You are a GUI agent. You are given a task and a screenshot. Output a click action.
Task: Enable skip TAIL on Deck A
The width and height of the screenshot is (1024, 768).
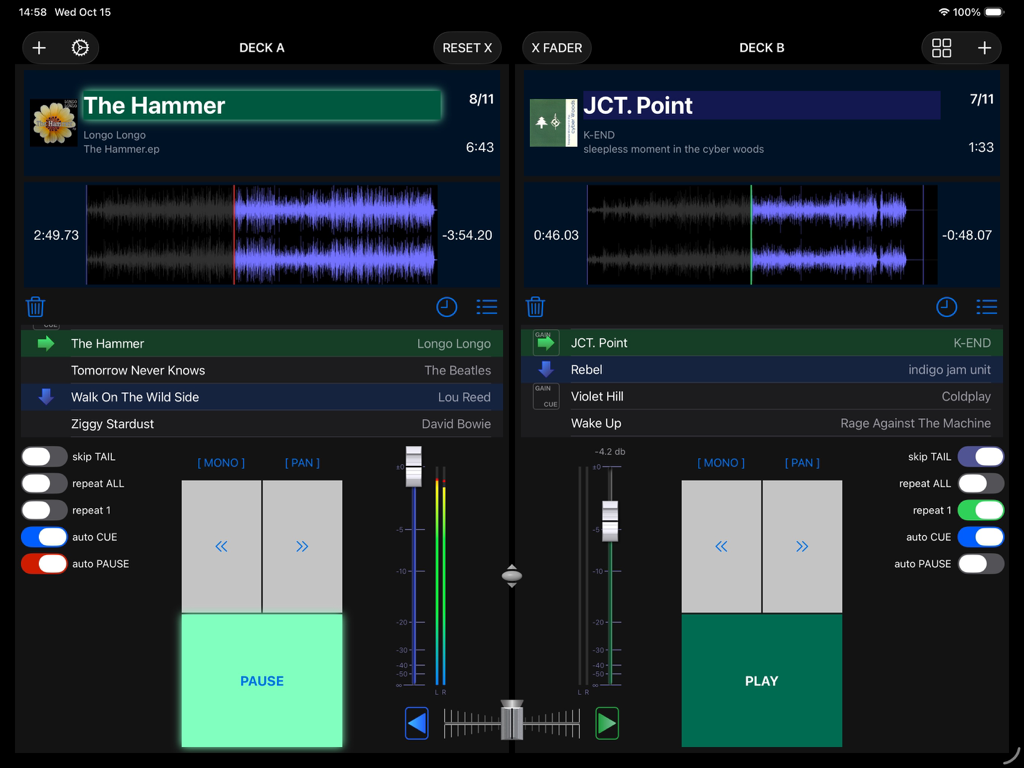(x=44, y=457)
